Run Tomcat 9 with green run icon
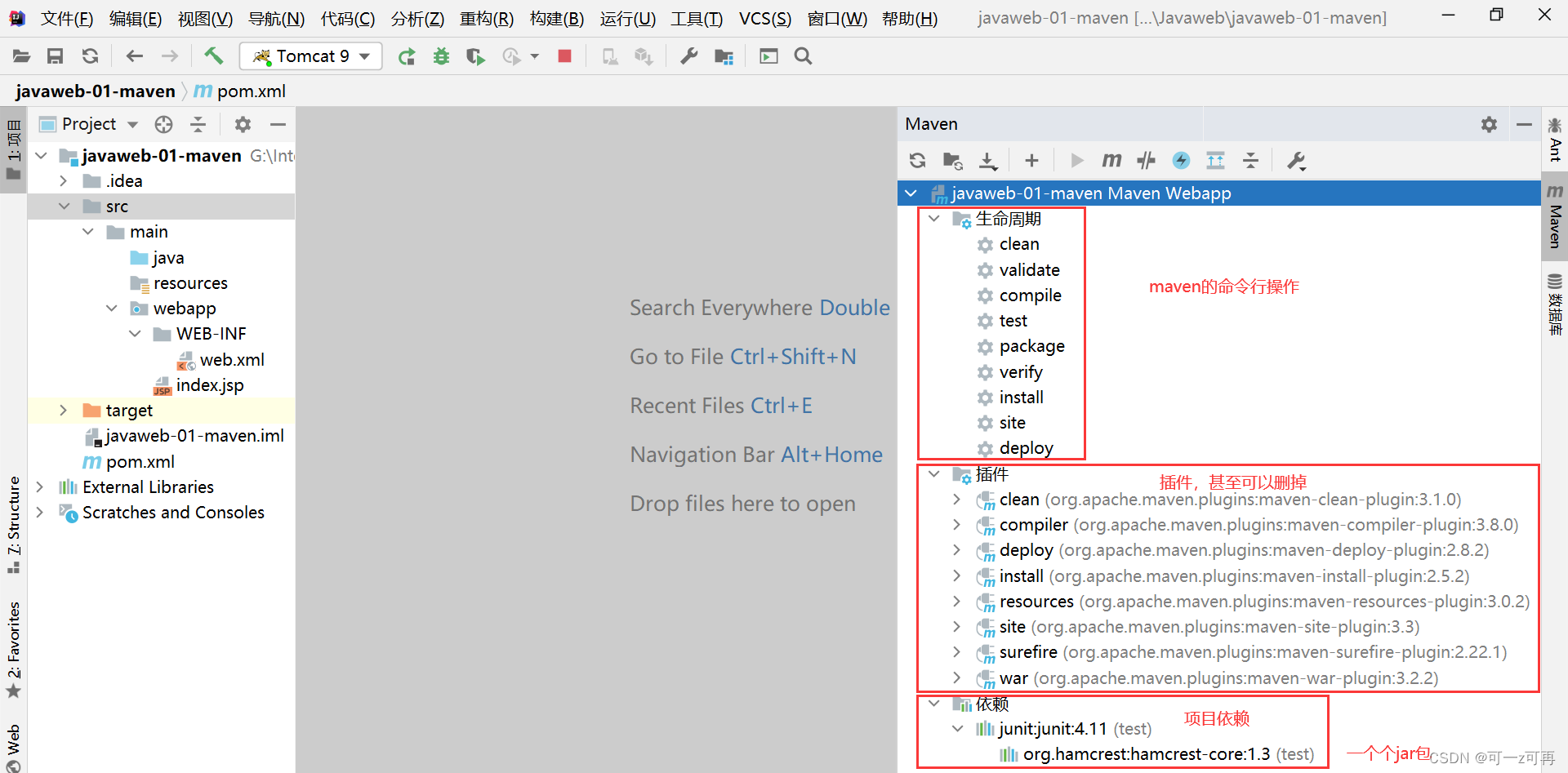The height and width of the screenshot is (773, 1568). pyautogui.click(x=407, y=56)
